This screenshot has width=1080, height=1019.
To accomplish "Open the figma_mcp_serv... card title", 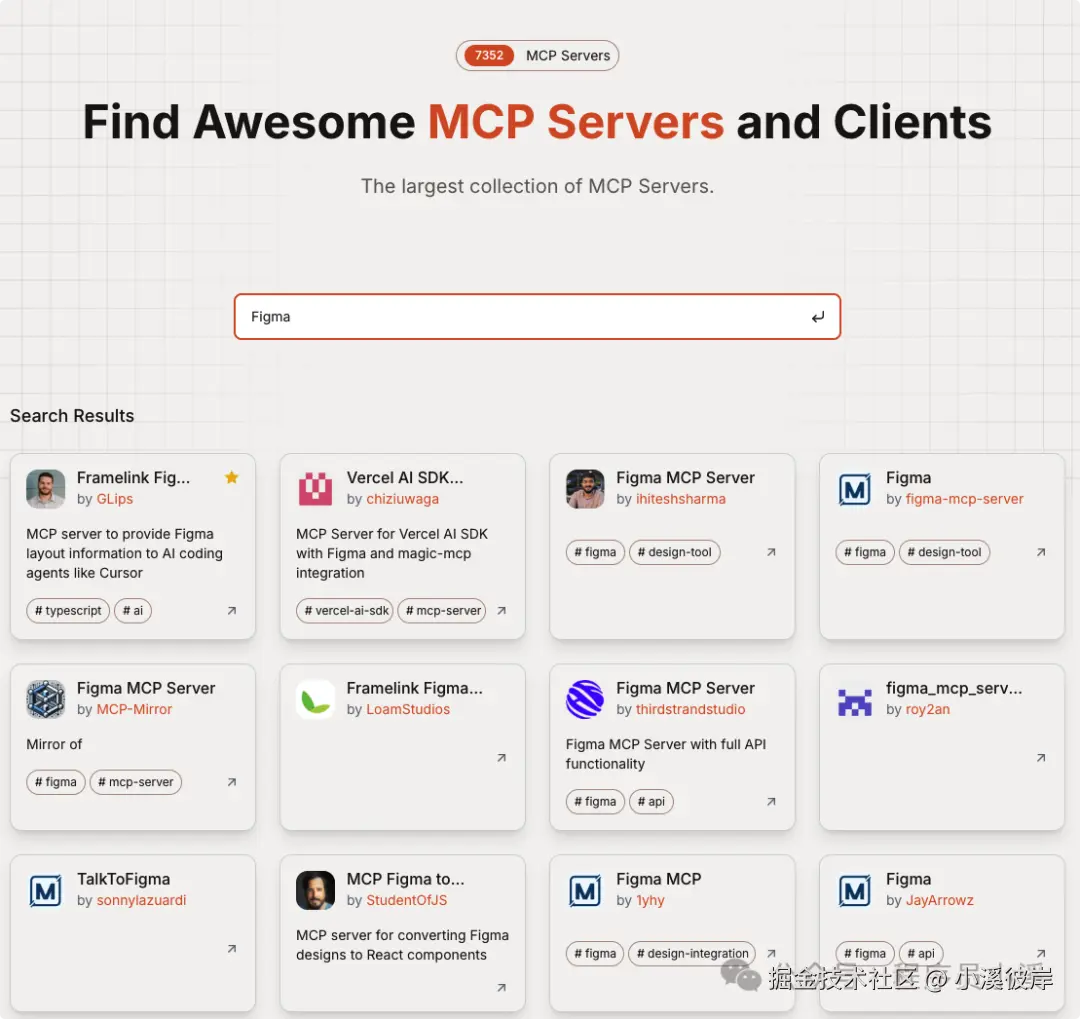I will (x=954, y=688).
